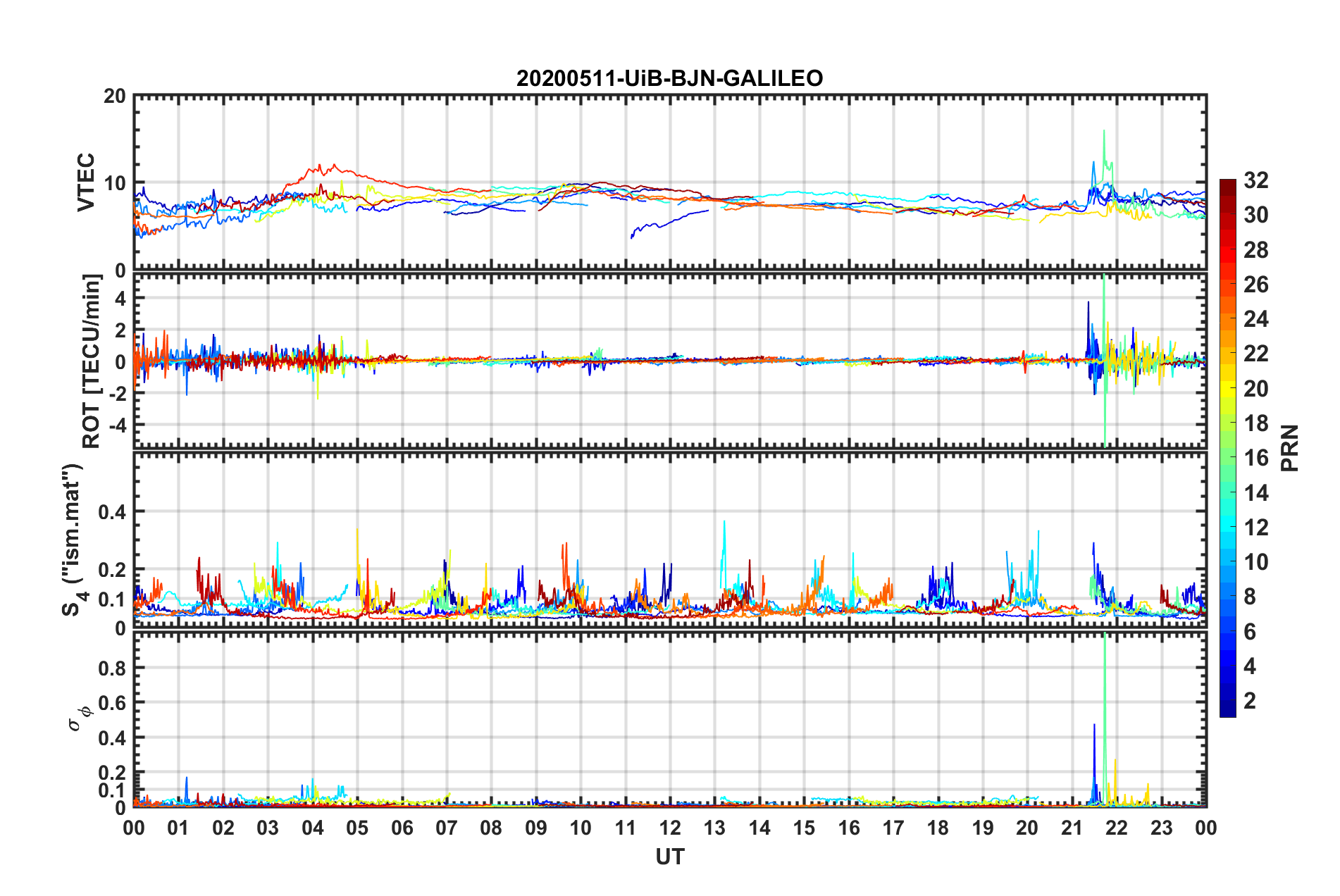This screenshot has height=896, width=1340.
Task: Click the plot title 20200511-UiB-BJN-GALILEO
Action: click(x=669, y=77)
